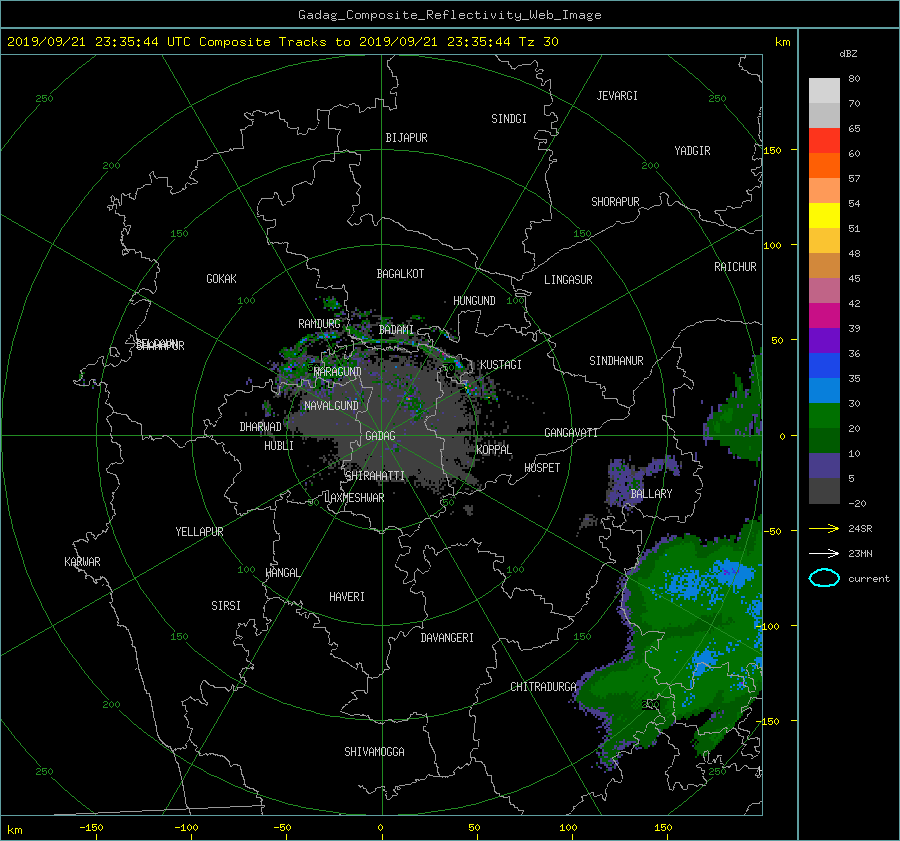Click the RAMDURG city label
Viewport: 900px width, 841px height.
click(x=319, y=324)
